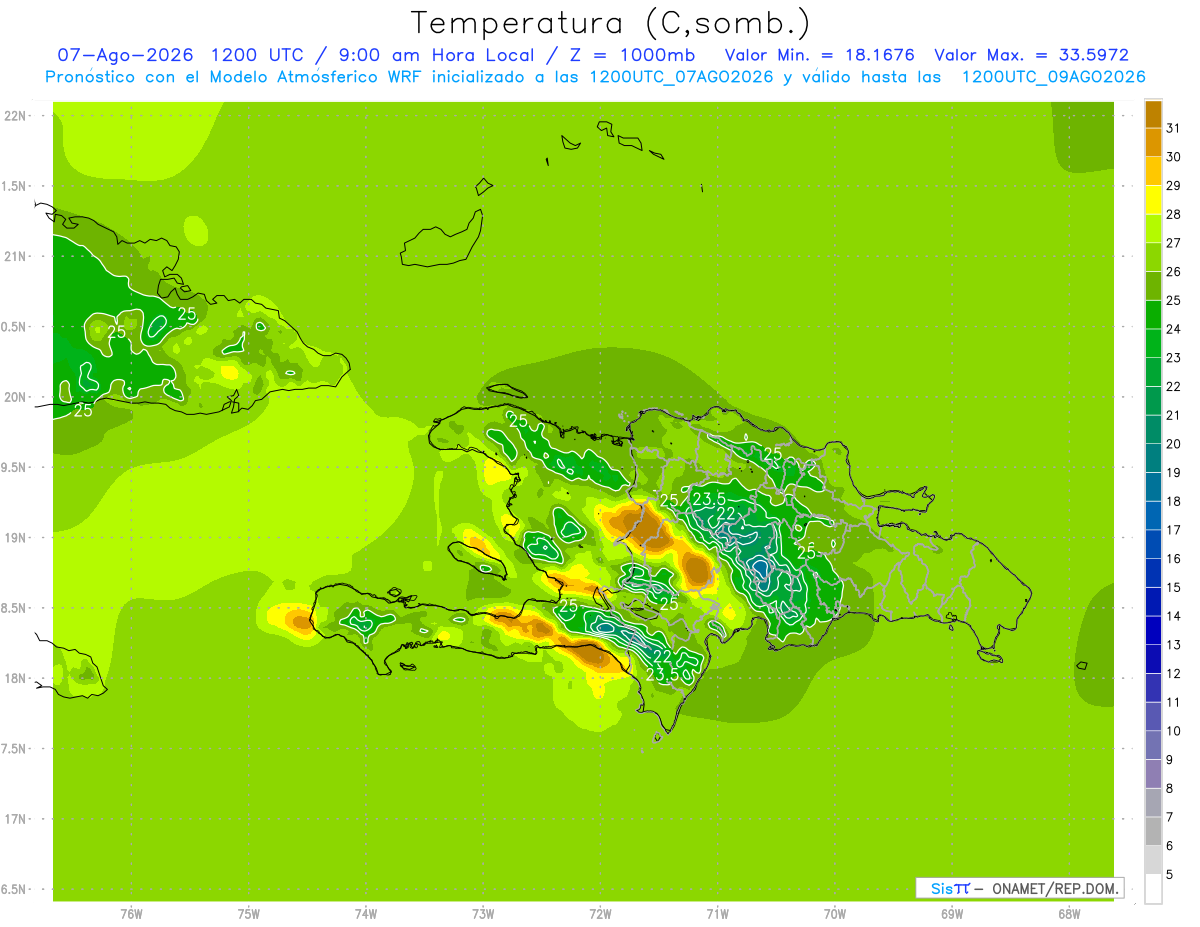Click the '21N' latitude axis label
Viewport: 1200px width, 927px height.
coord(15,256)
